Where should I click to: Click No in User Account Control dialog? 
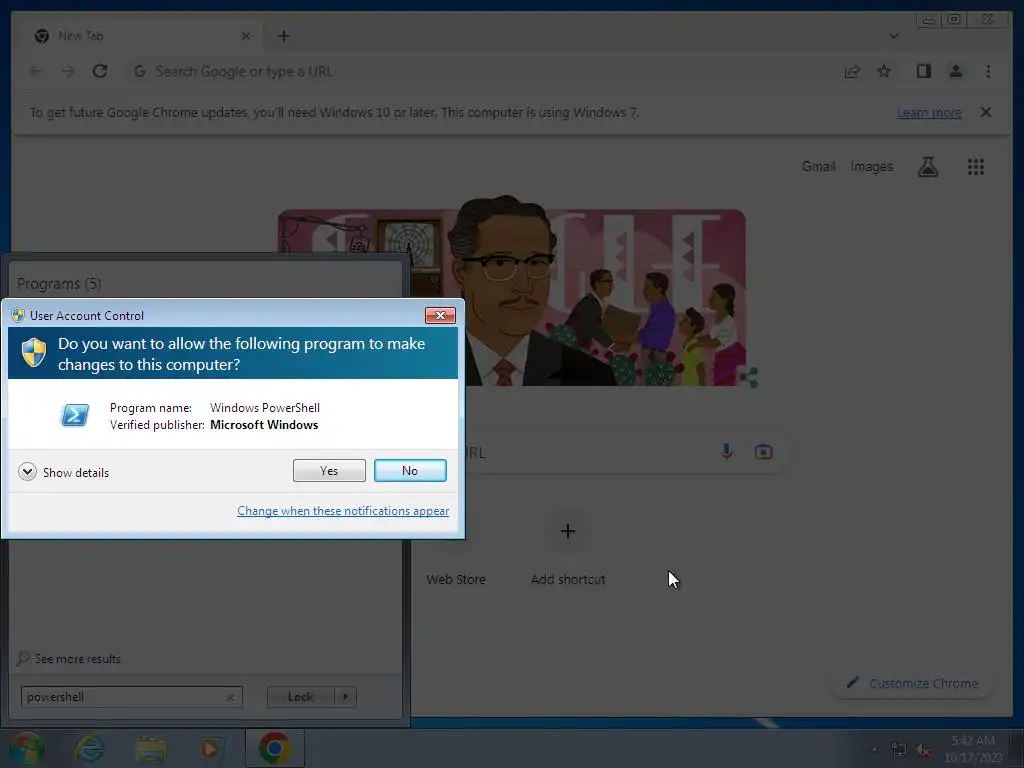(410, 470)
